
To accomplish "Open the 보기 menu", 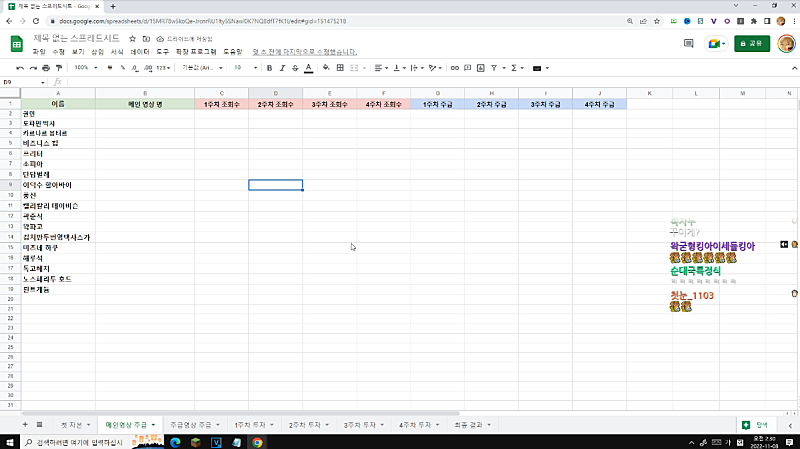I will click(78, 52).
